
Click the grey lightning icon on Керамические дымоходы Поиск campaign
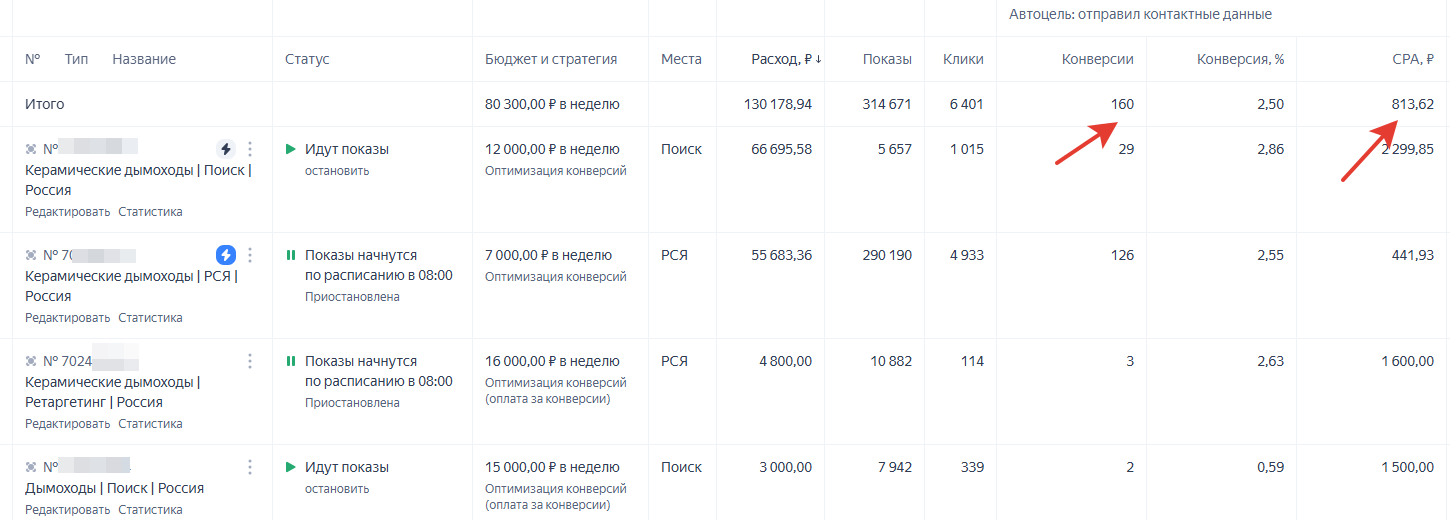226,149
